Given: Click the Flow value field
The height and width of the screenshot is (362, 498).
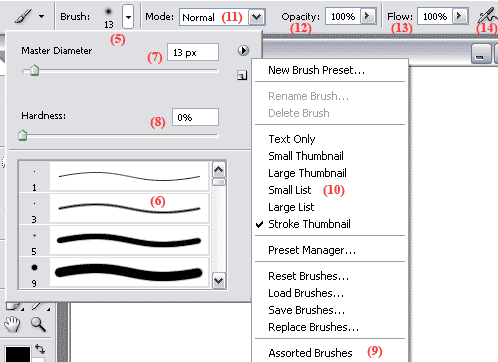Looking at the screenshot, I should click(x=435, y=16).
